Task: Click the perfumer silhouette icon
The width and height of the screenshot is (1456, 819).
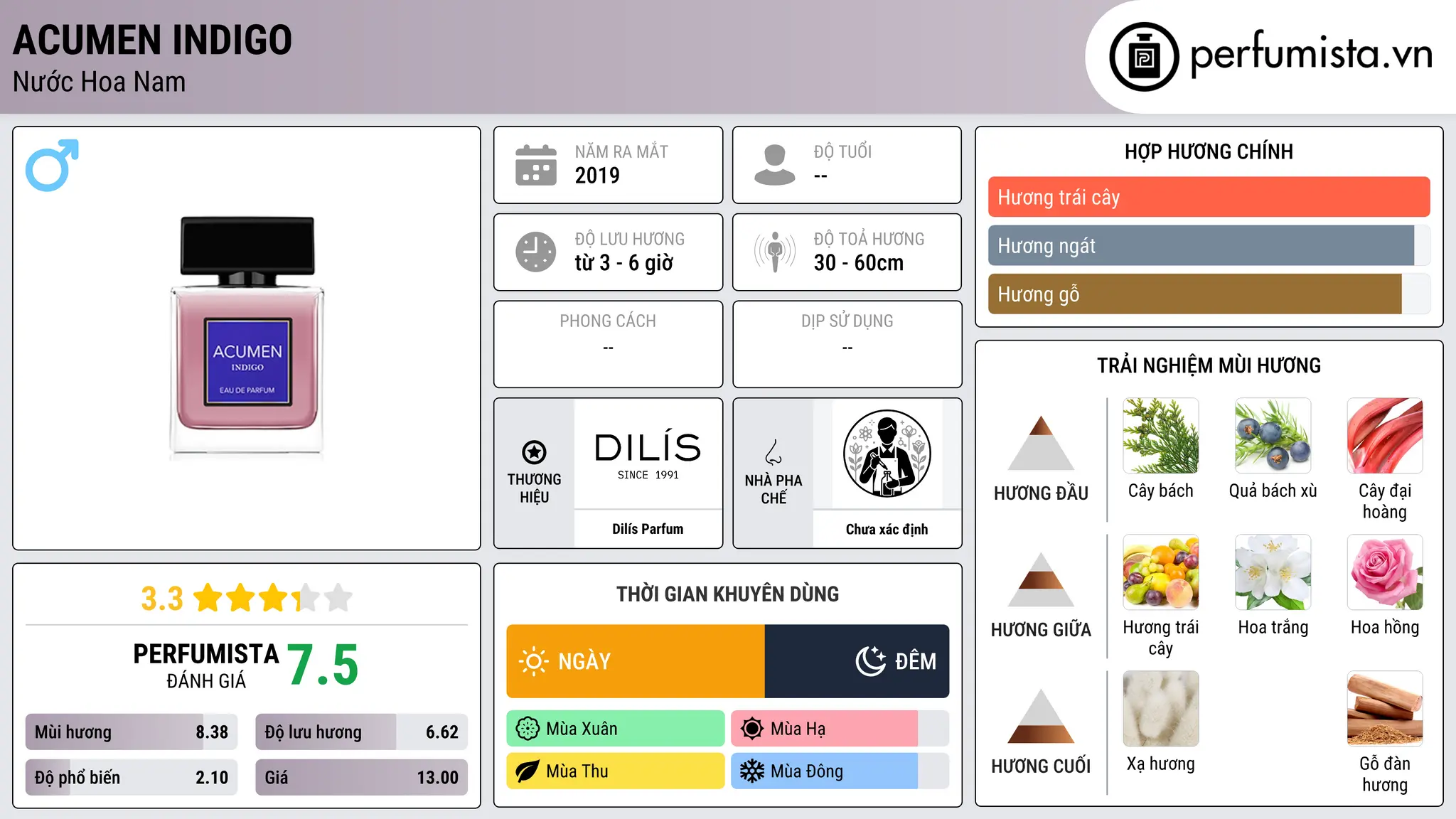Action: click(887, 454)
